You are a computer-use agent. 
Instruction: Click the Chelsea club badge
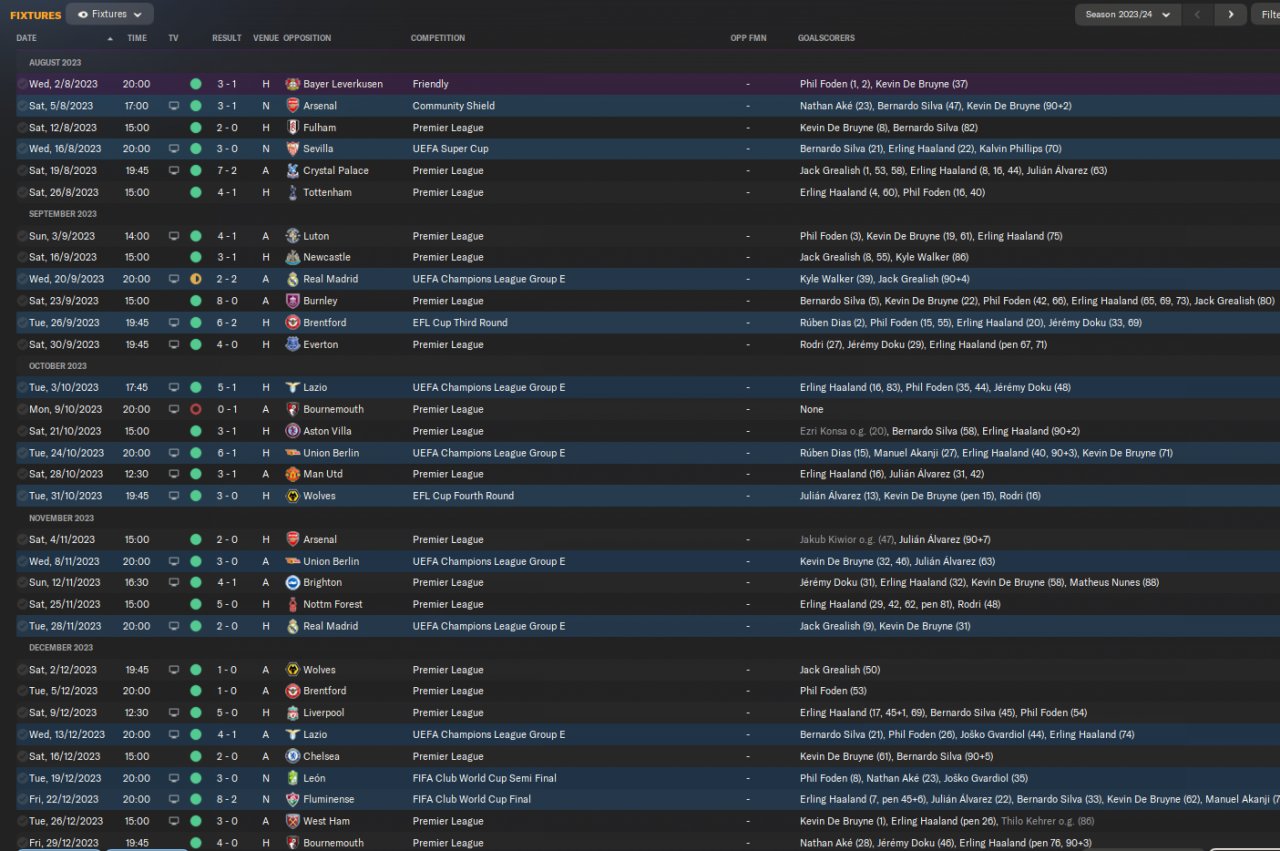pyautogui.click(x=292, y=757)
